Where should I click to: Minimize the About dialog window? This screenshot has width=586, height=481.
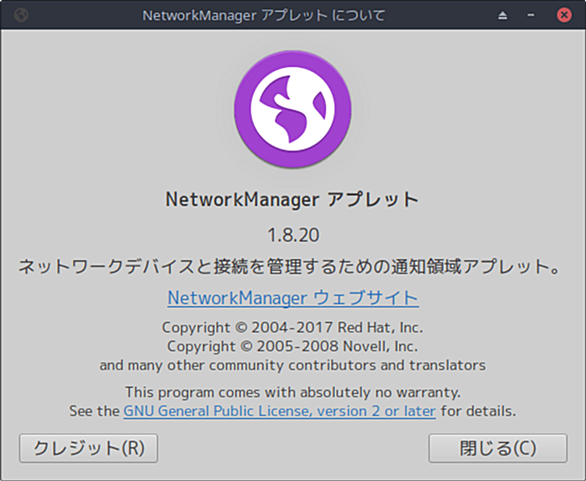pos(531,15)
